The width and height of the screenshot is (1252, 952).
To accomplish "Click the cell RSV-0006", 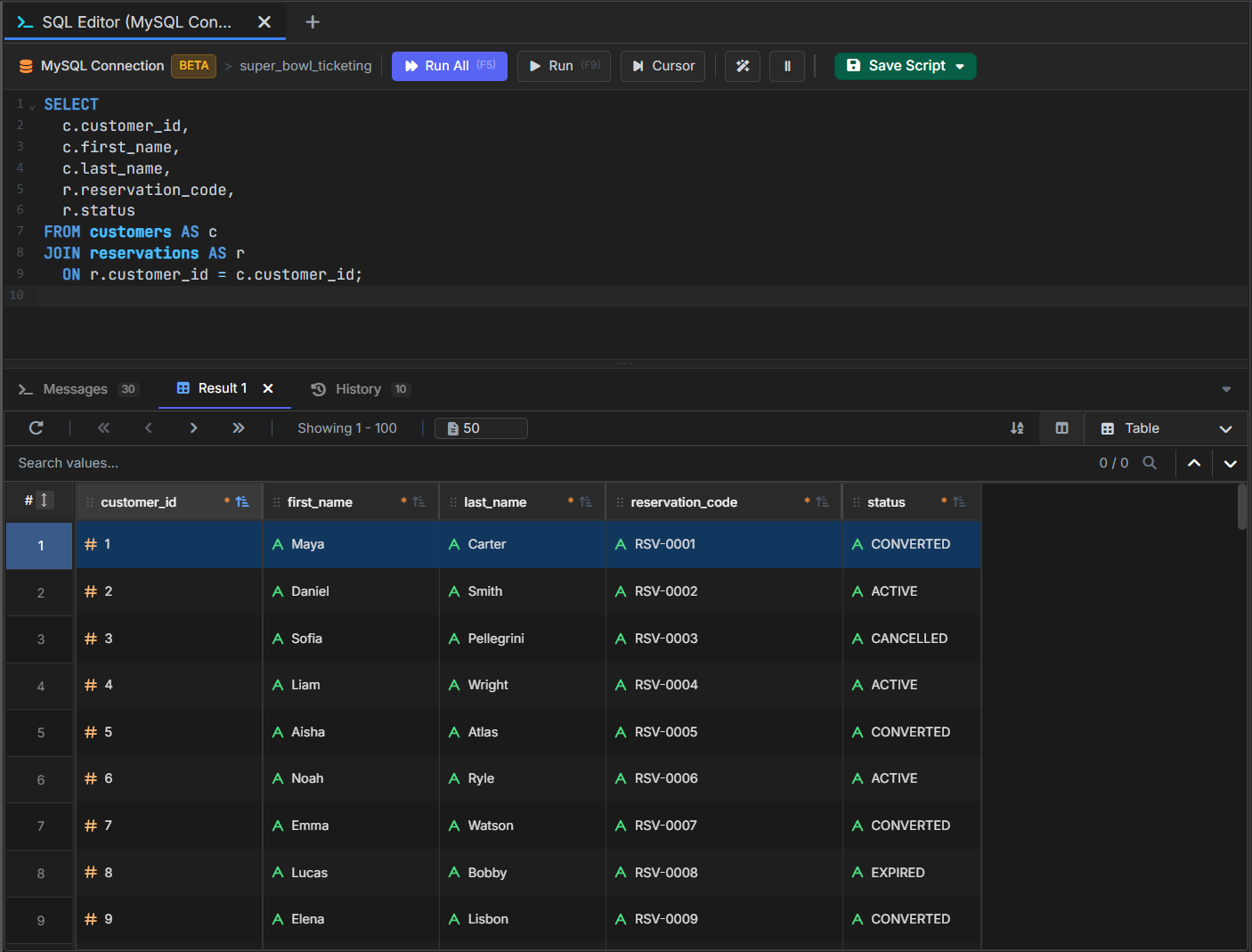I will click(724, 778).
